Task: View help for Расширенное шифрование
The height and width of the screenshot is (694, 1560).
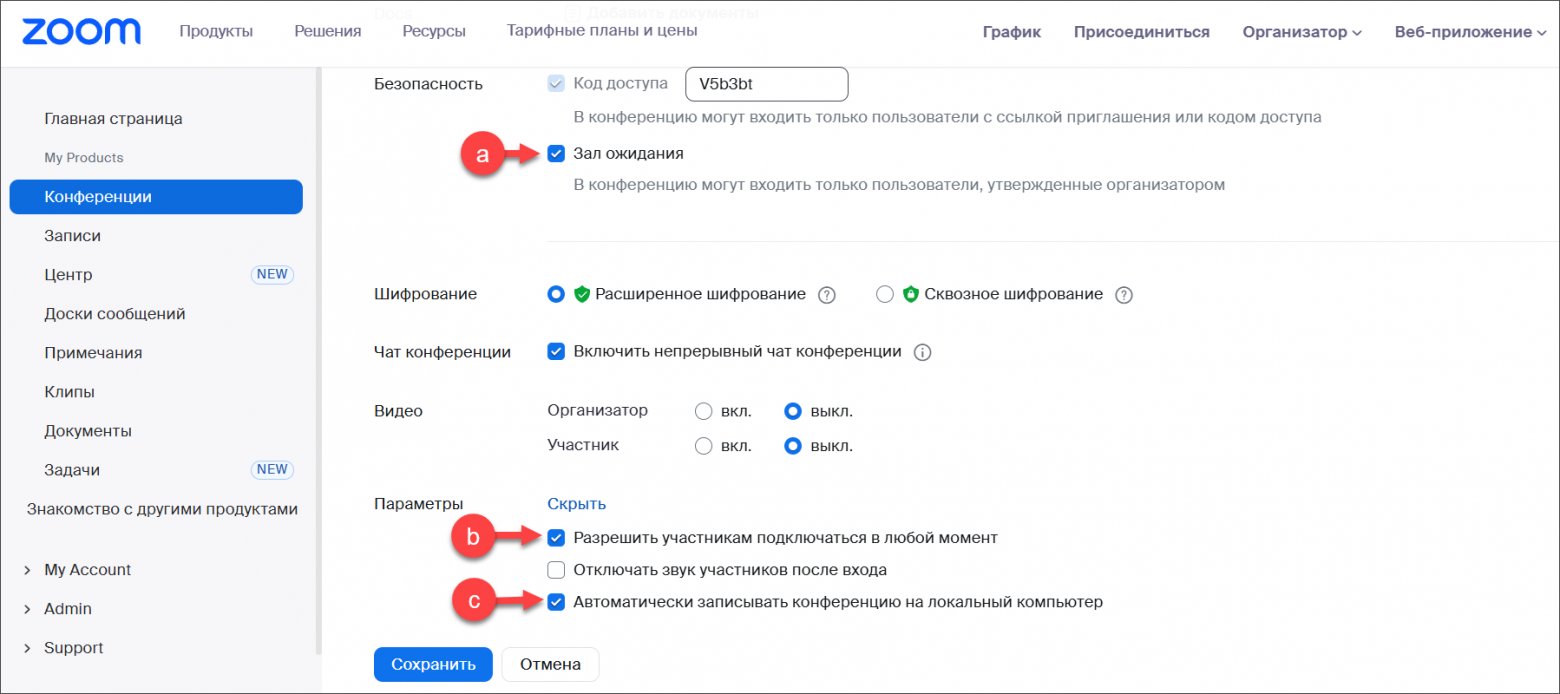Action: 826,294
